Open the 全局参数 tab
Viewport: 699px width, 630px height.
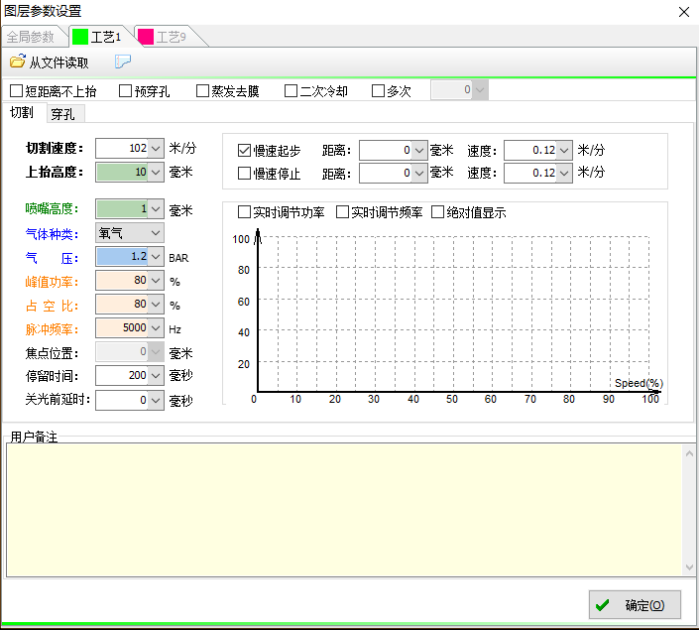(31, 37)
